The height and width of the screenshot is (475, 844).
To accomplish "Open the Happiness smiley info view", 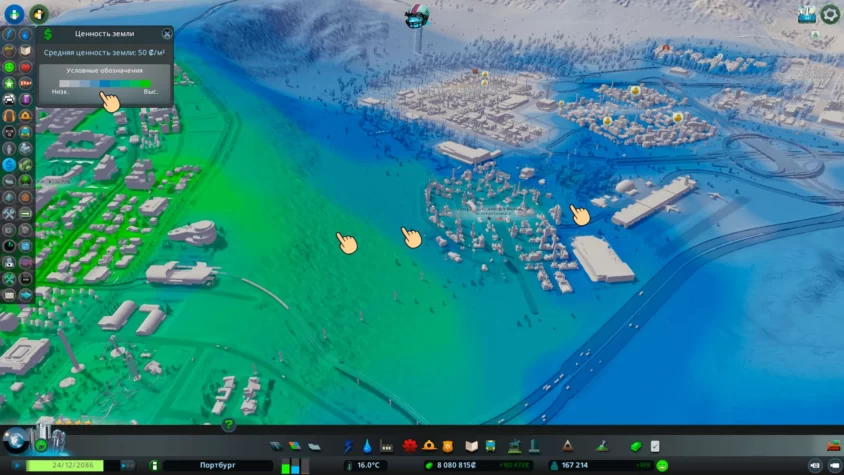I will coord(9,67).
